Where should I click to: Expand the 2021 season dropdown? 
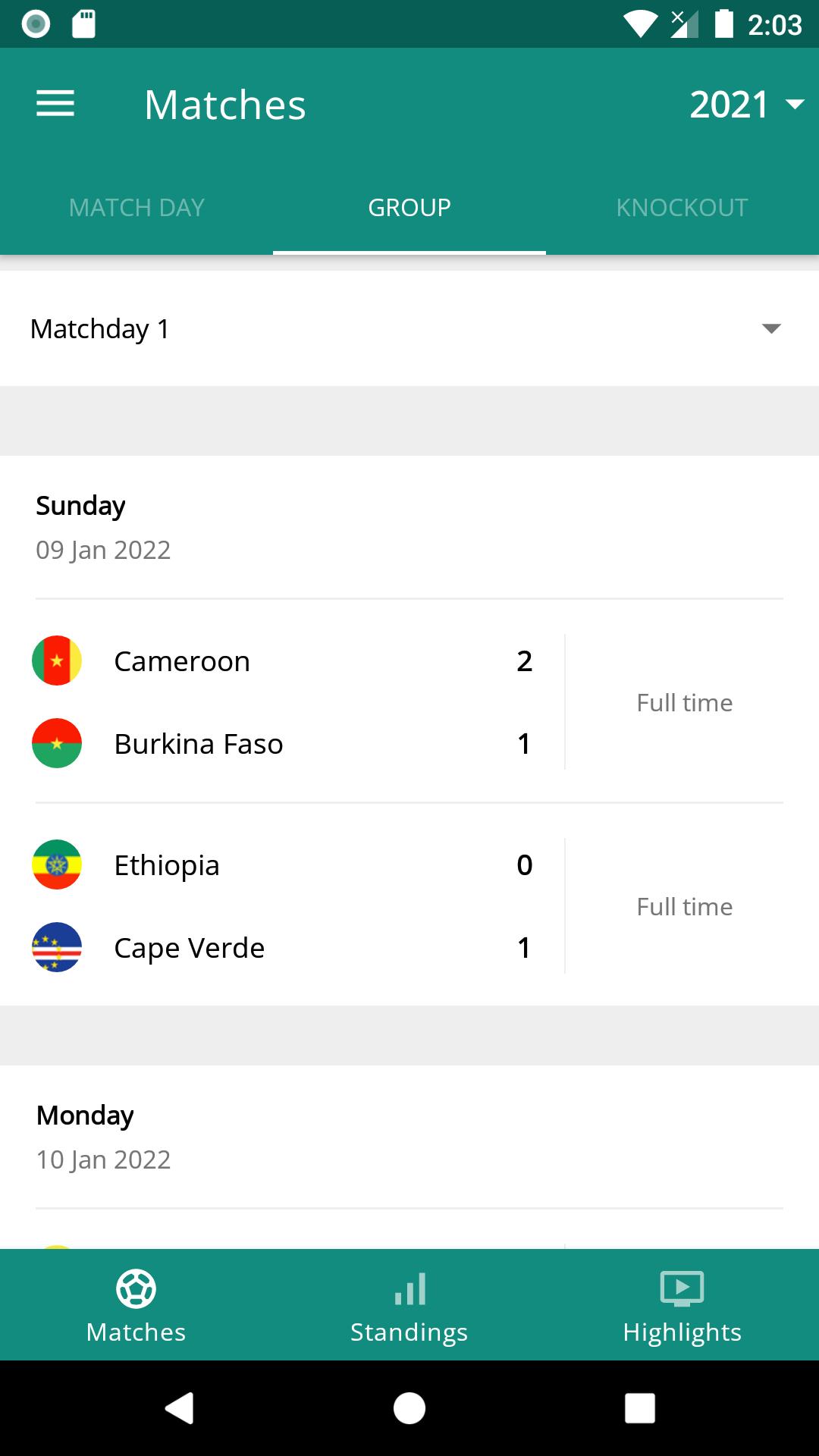747,104
